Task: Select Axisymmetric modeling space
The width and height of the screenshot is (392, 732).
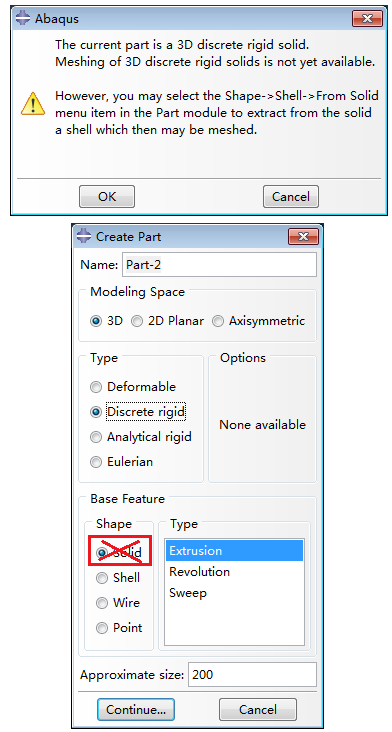Action: (x=259, y=321)
